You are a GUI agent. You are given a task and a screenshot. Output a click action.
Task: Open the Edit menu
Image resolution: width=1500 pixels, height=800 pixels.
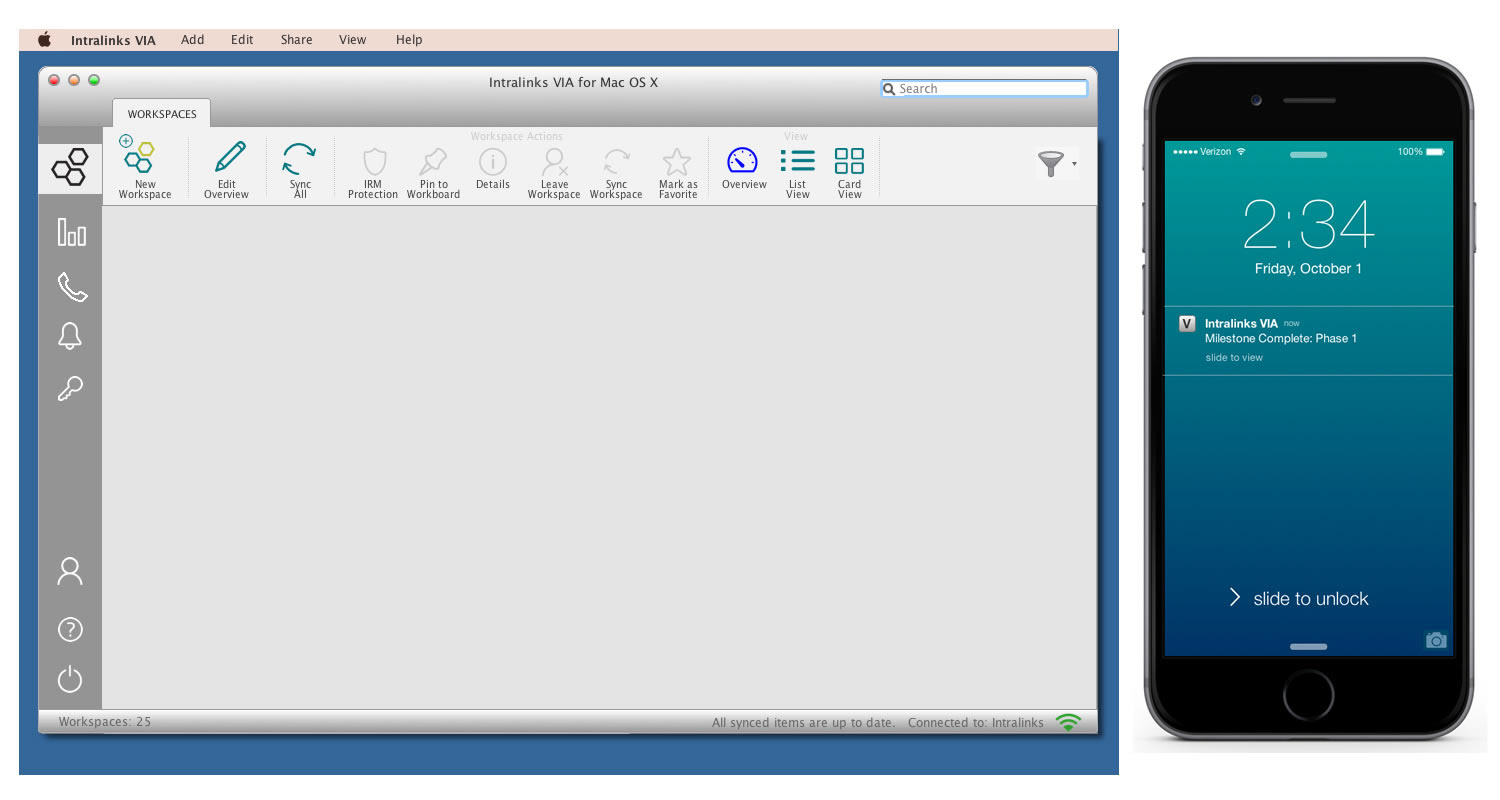click(242, 40)
